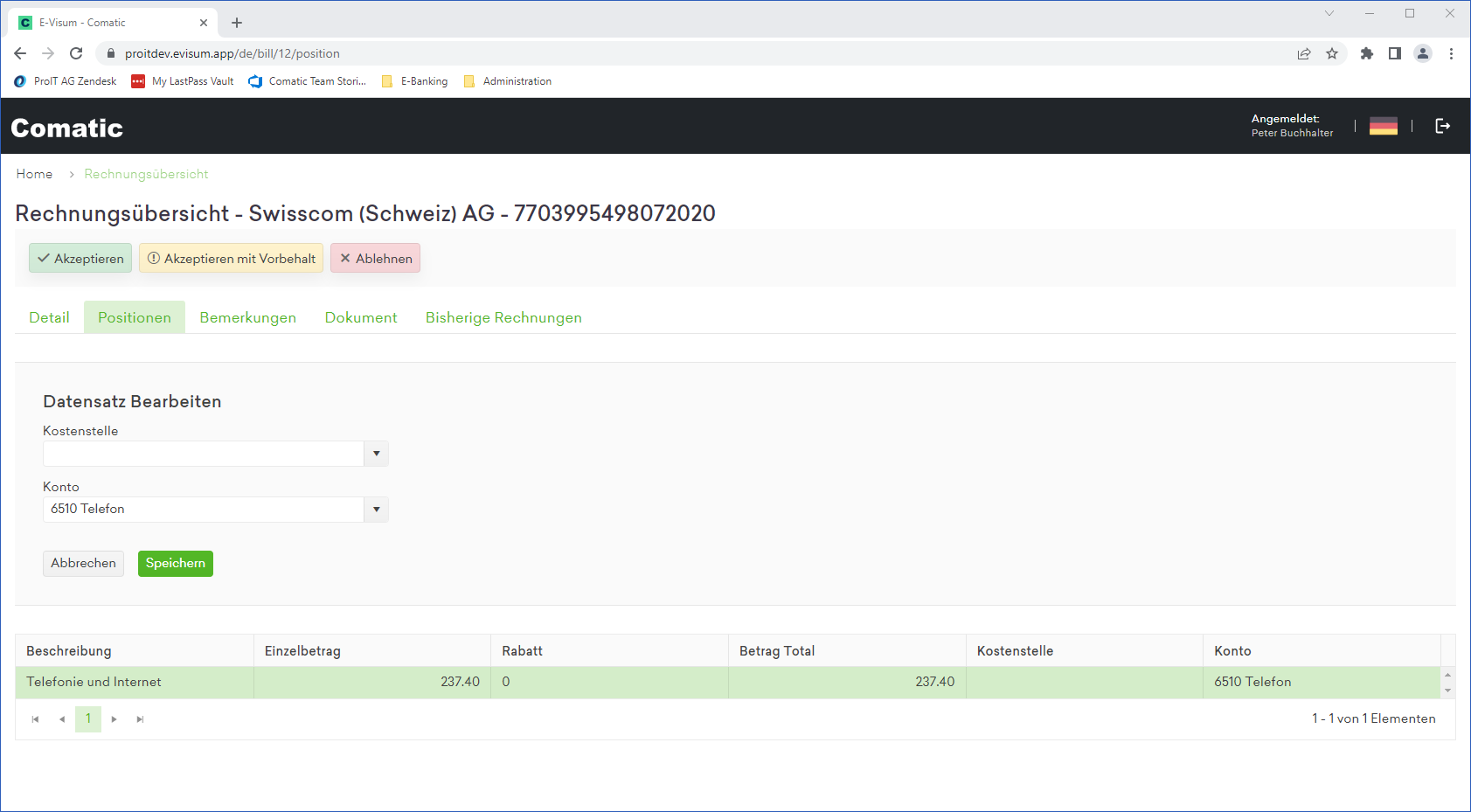Click the Comatic logo
This screenshot has height=812, width=1471.
click(x=67, y=128)
